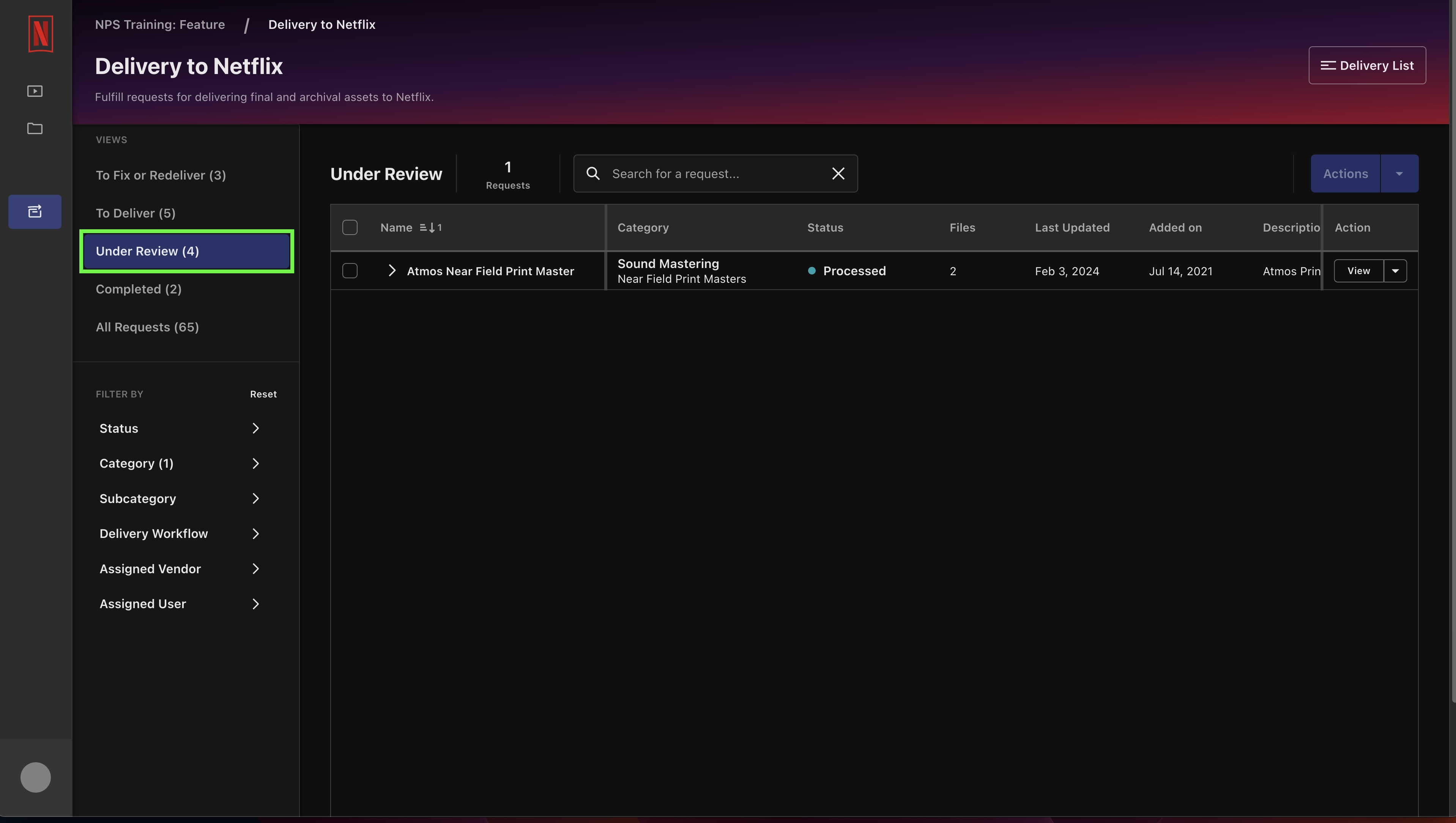Viewport: 1456px width, 823px height.
Task: Select all requests checkbox in header
Action: pyautogui.click(x=350, y=227)
